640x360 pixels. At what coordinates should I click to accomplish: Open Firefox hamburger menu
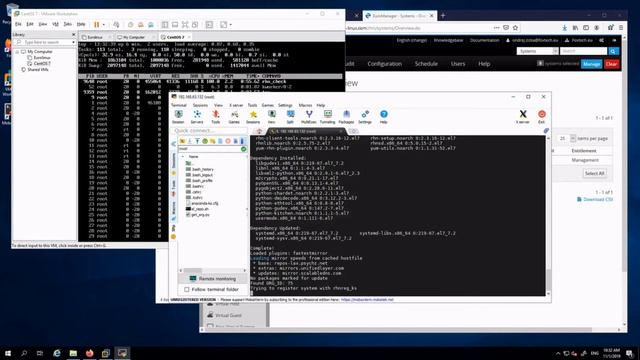(621, 28)
